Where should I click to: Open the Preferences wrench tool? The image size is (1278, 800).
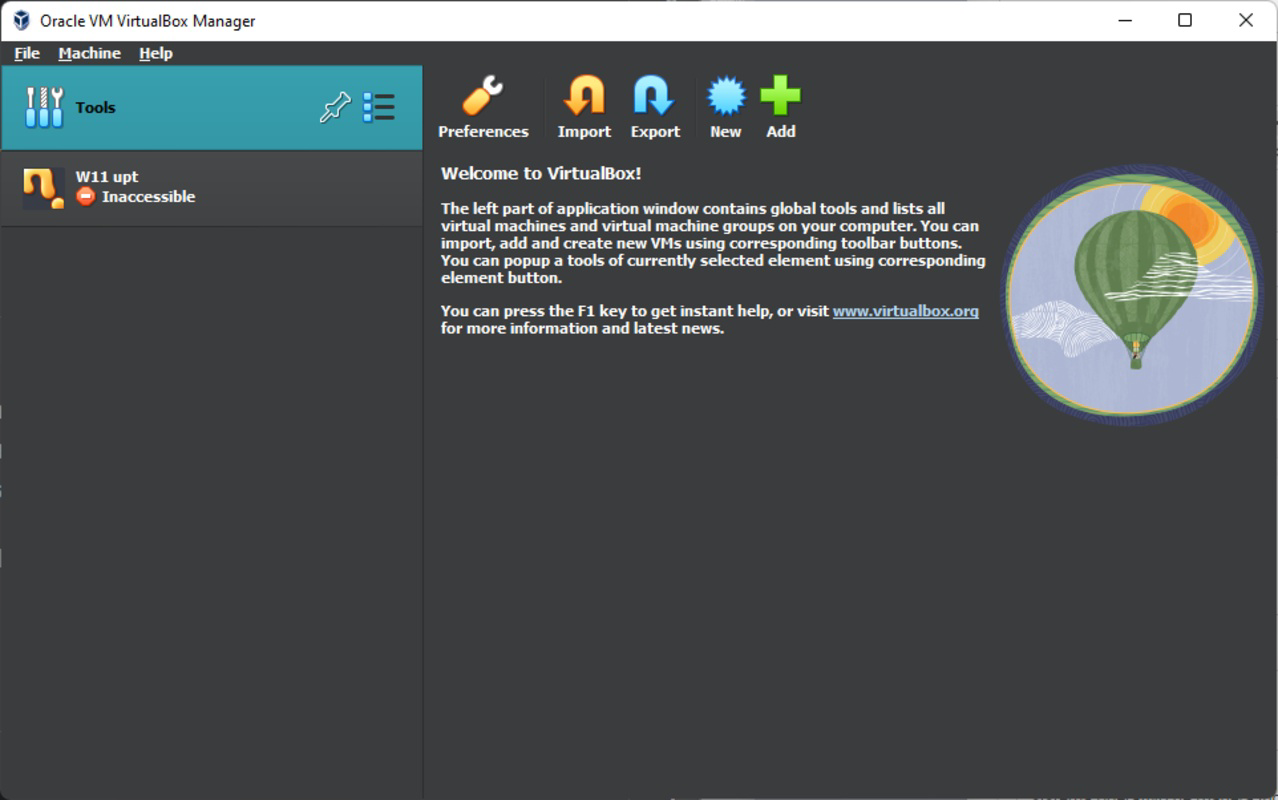[483, 107]
